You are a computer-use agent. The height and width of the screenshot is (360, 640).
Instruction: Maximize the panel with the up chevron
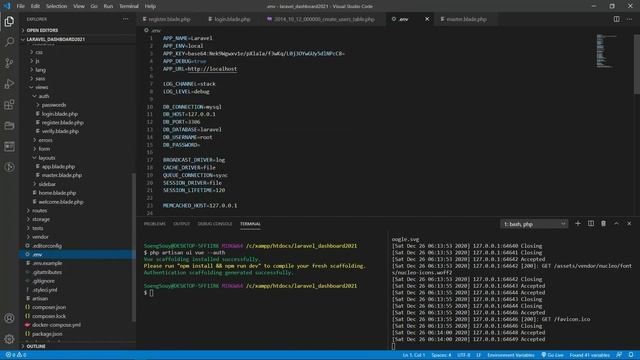tap(616, 224)
